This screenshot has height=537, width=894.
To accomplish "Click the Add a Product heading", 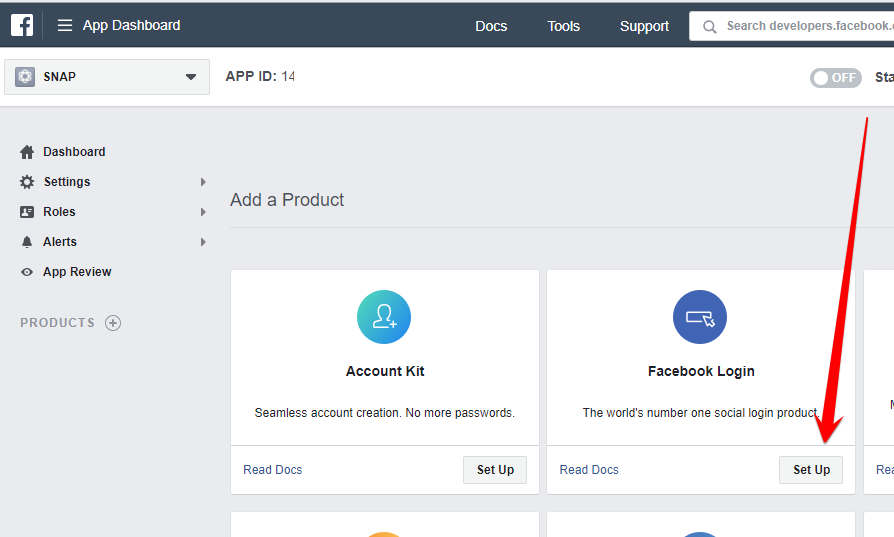I will click(287, 200).
